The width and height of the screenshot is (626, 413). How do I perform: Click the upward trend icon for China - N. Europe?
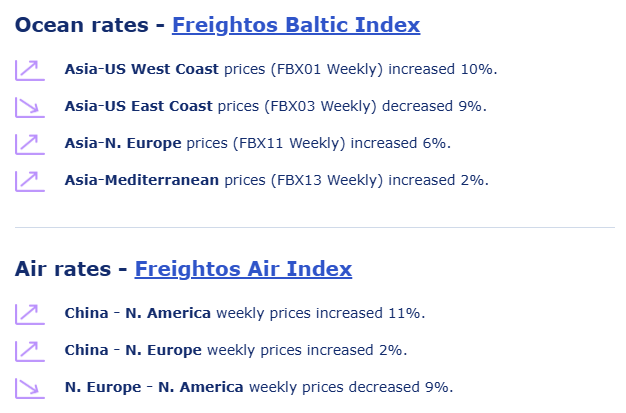27,350
